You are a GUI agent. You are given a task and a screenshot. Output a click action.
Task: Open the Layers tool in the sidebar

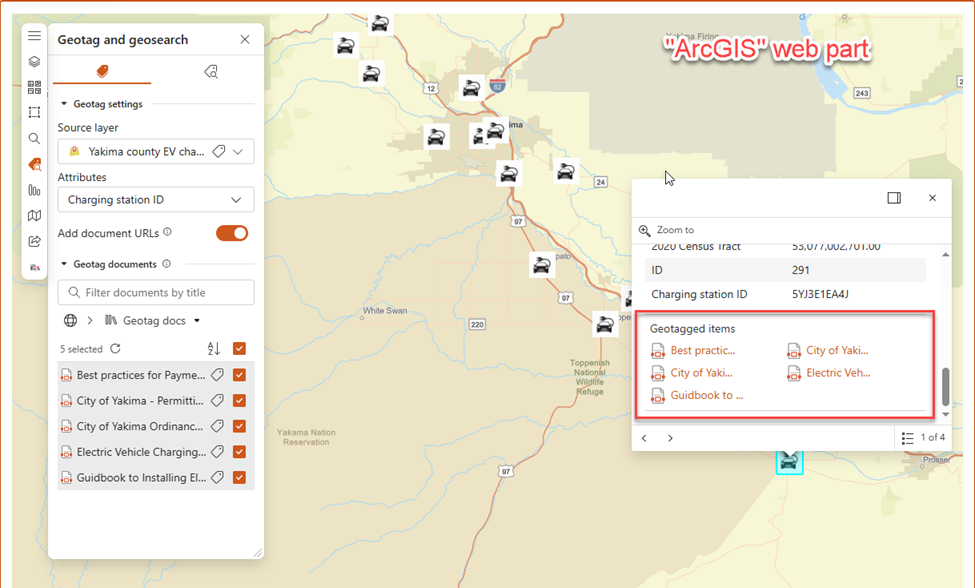(x=34, y=62)
